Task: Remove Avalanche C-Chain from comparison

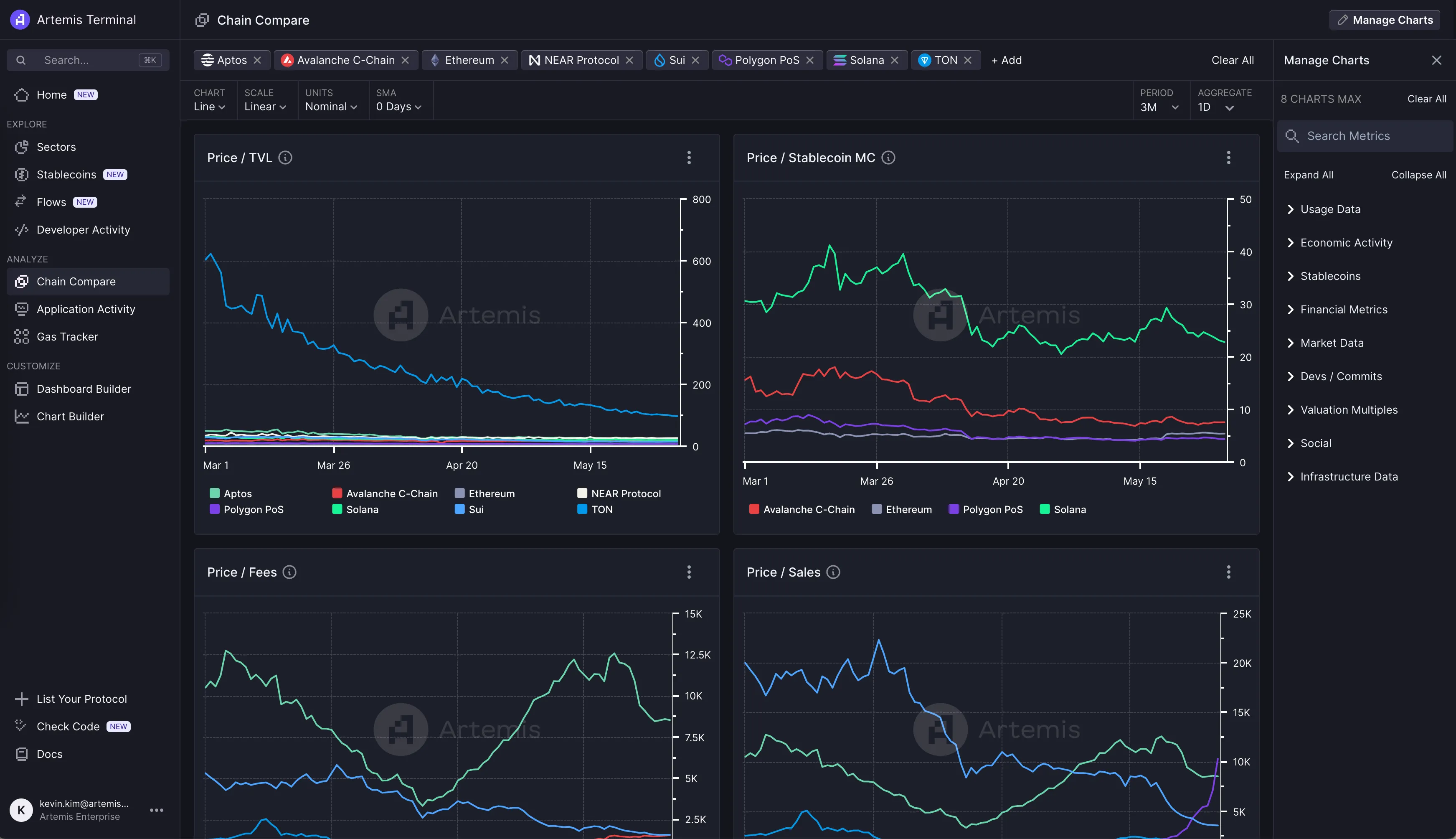Action: [x=405, y=60]
